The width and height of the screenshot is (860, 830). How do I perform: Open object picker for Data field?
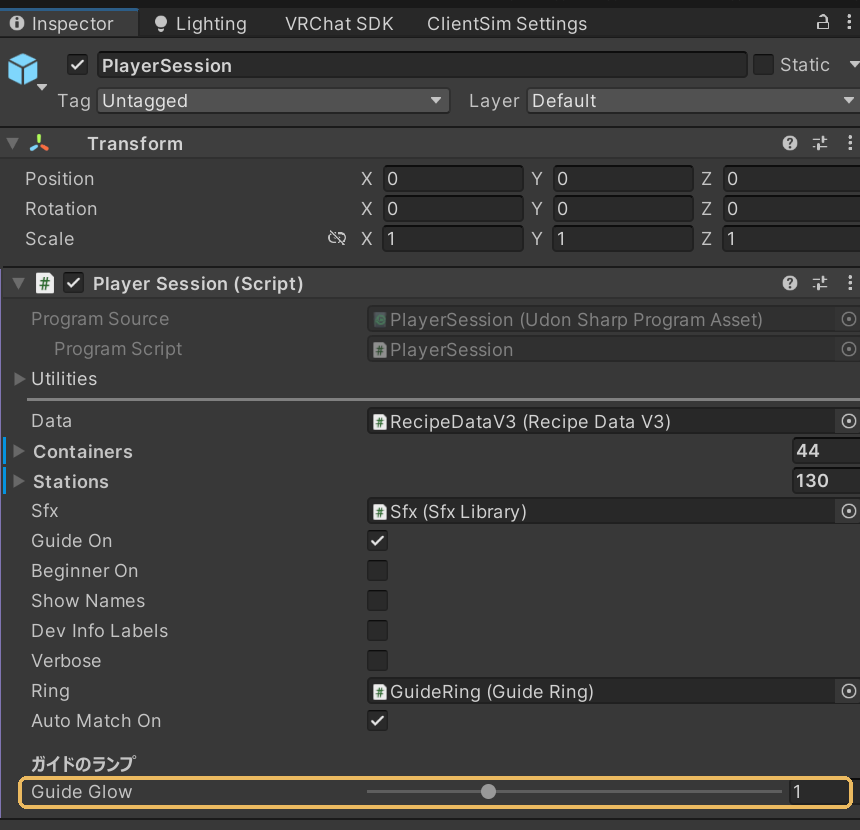848,421
